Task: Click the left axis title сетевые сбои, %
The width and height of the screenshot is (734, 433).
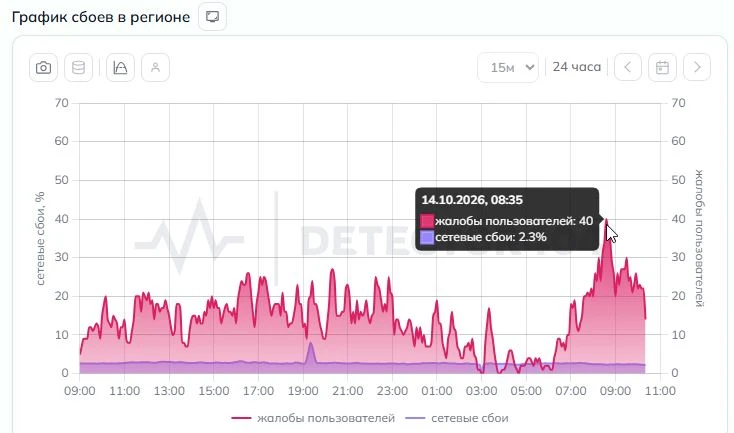Action: (40, 239)
